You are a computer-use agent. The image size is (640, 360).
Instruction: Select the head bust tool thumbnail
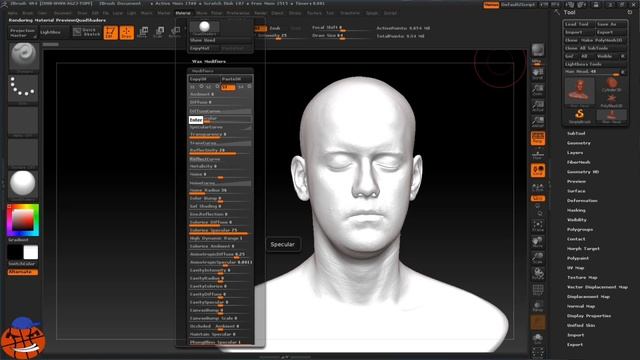[579, 92]
